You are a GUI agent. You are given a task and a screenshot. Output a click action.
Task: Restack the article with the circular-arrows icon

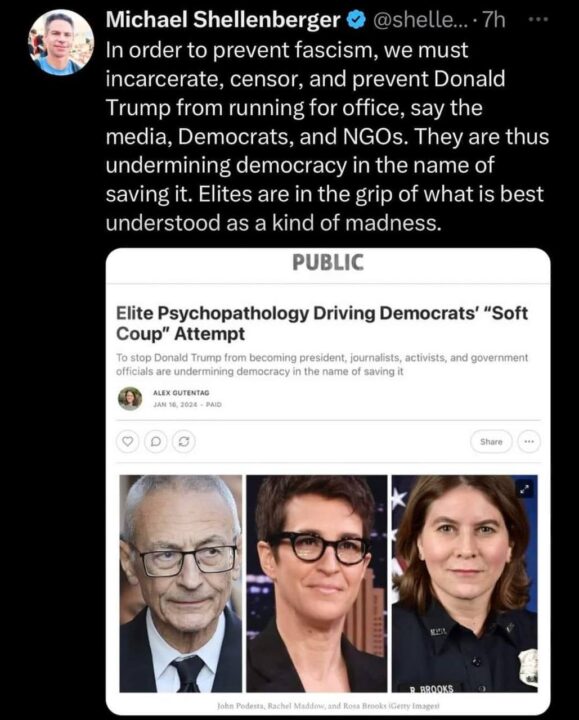click(184, 442)
